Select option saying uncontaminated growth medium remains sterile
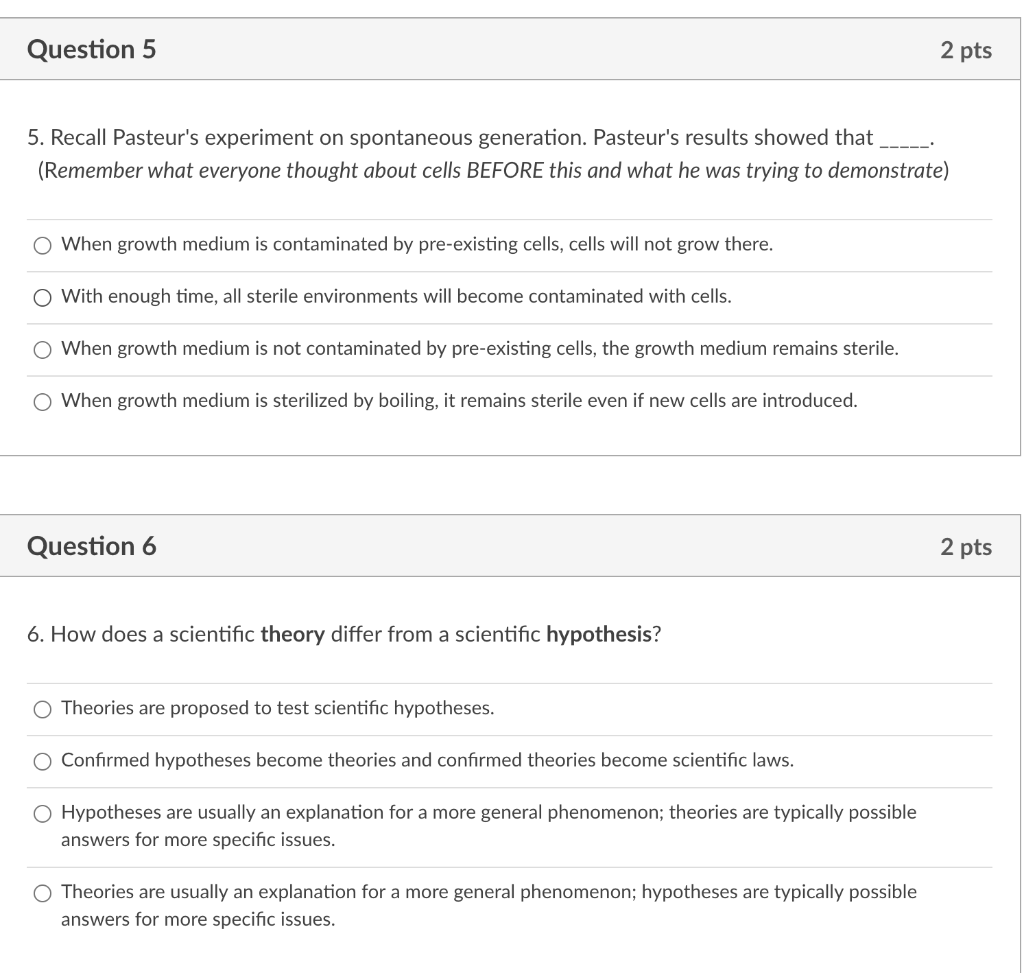Viewport: 1024px width, 973px height. tap(43, 349)
